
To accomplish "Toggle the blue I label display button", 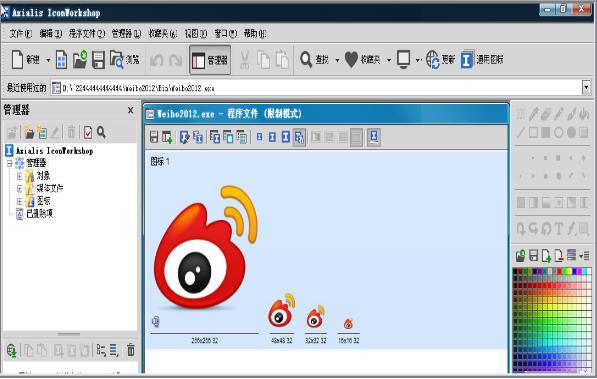I will pyautogui.click(x=374, y=137).
